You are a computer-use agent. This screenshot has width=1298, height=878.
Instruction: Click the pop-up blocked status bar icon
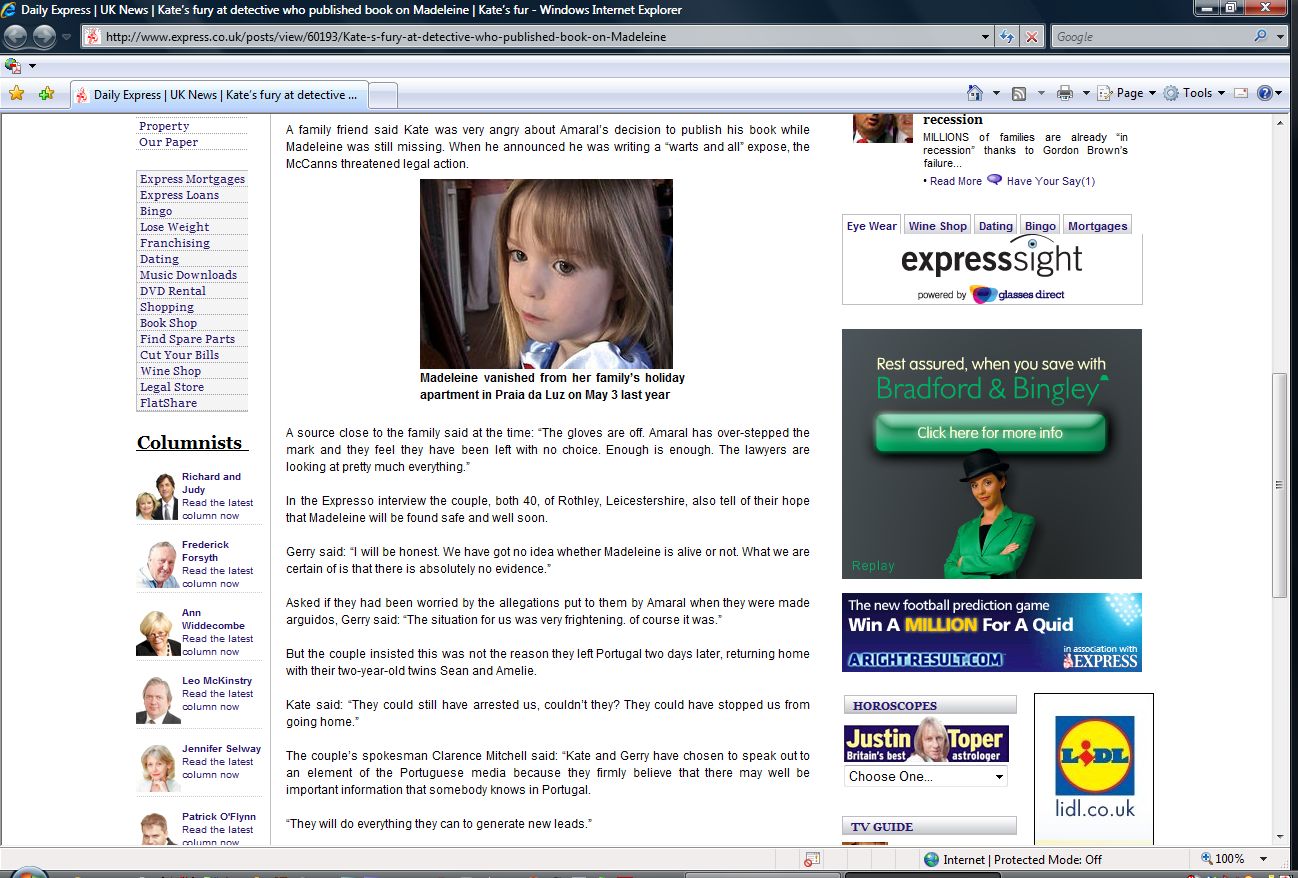coord(812,859)
